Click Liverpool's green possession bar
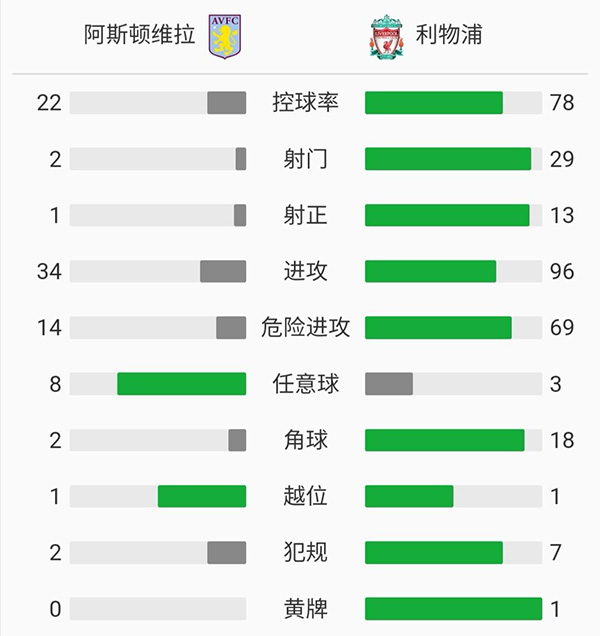The image size is (600, 636). pyautogui.click(x=433, y=103)
